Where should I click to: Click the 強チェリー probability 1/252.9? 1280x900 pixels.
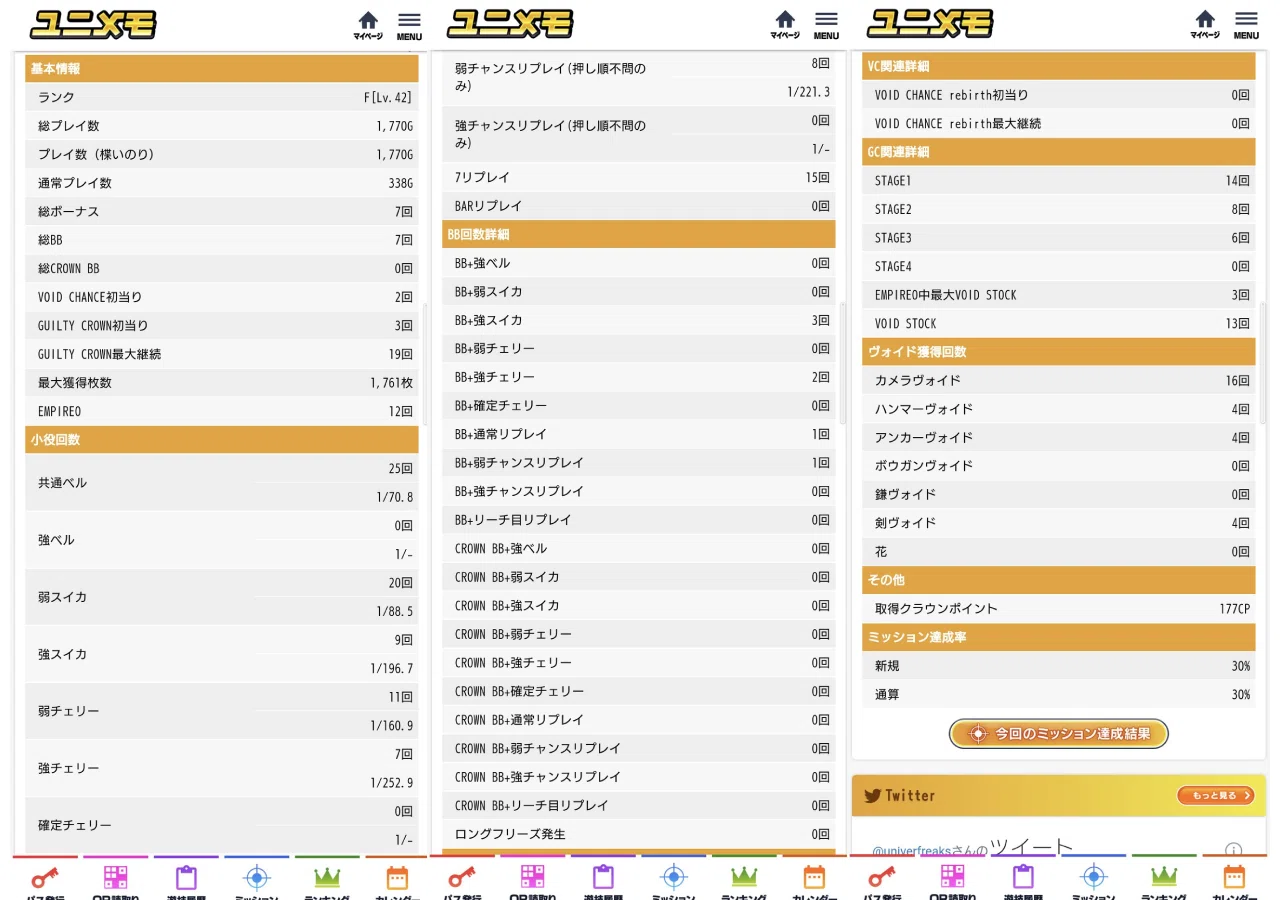[x=392, y=783]
